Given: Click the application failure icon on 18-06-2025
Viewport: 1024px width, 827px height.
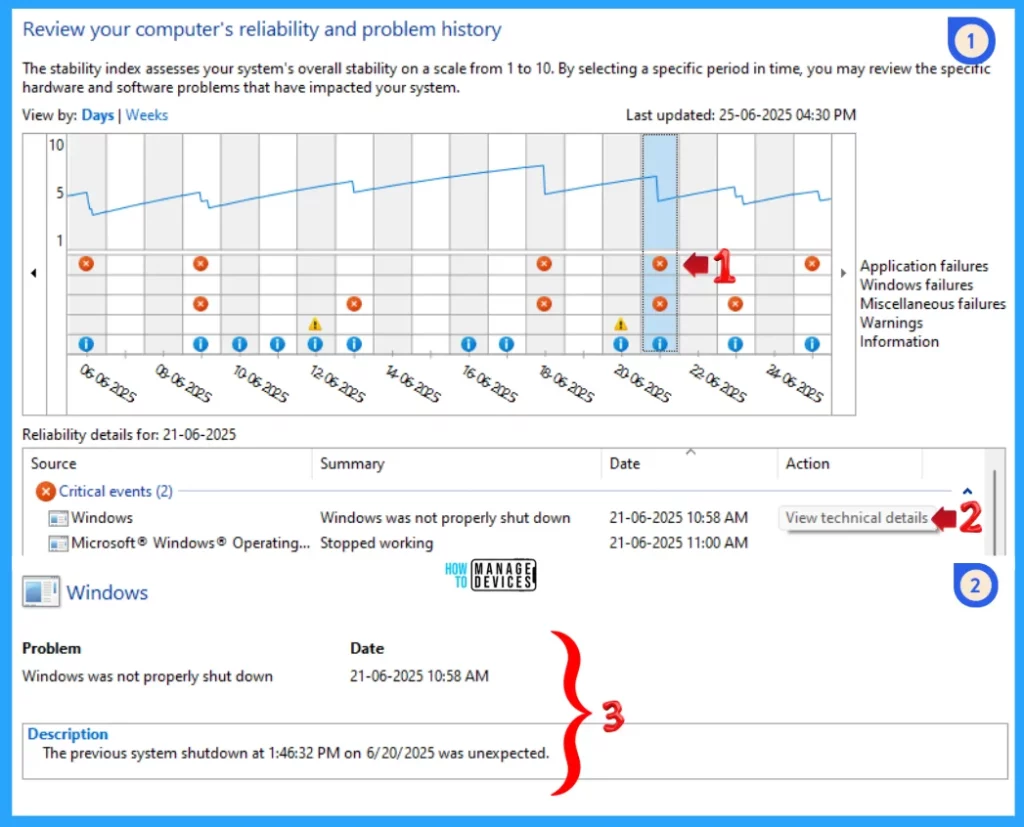Looking at the screenshot, I should pyautogui.click(x=544, y=263).
